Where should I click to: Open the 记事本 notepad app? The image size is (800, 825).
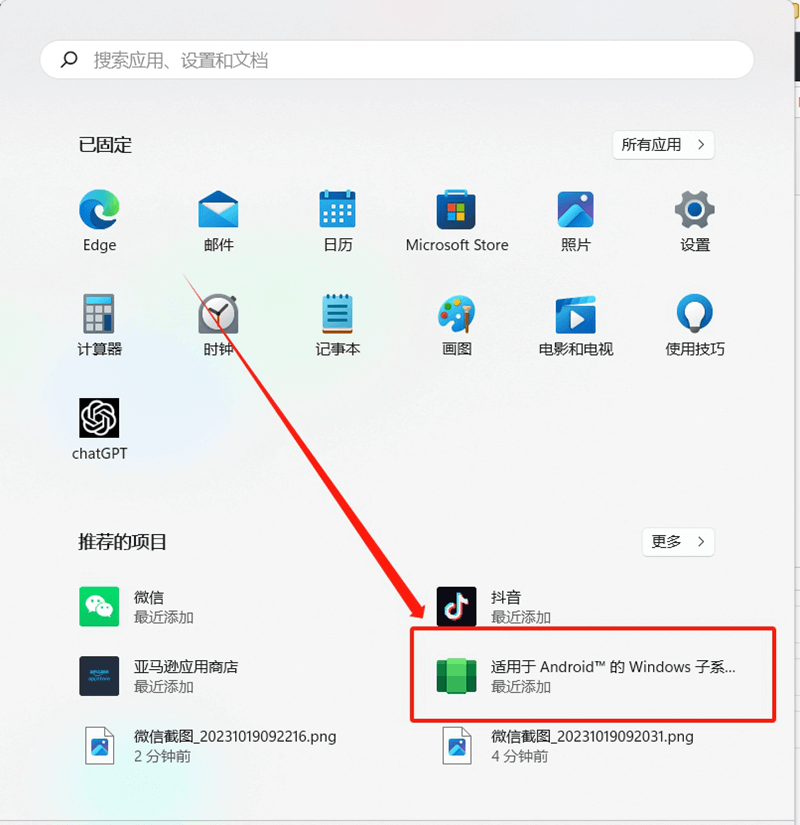coord(337,313)
